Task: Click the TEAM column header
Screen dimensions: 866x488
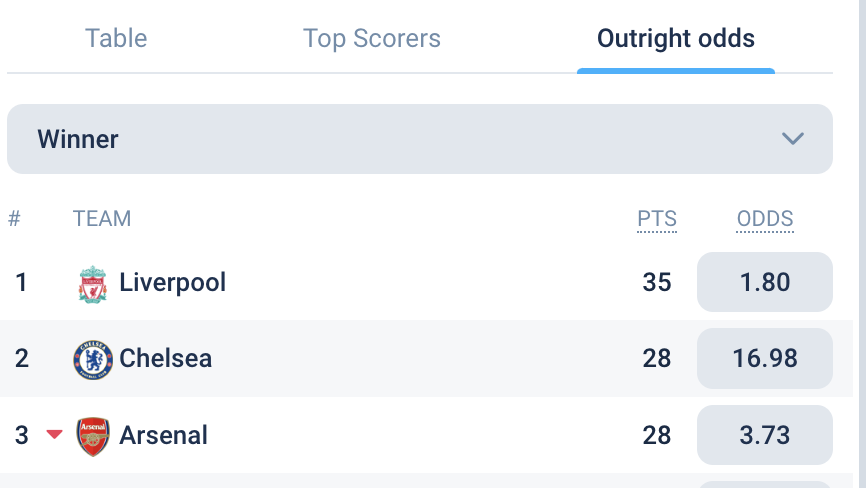Action: 102,219
